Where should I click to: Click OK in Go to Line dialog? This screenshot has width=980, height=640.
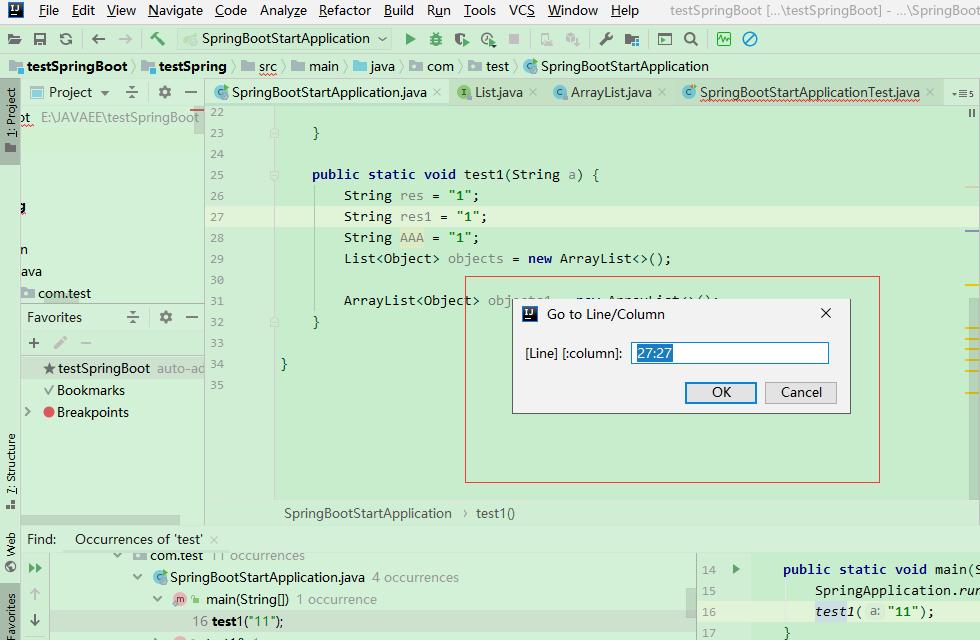coord(721,392)
